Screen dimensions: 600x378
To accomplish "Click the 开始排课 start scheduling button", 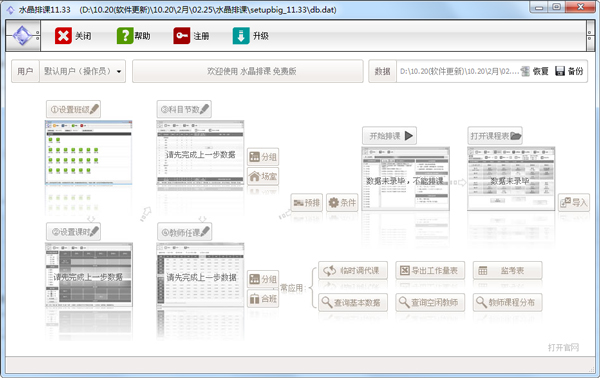I will click(x=390, y=136).
